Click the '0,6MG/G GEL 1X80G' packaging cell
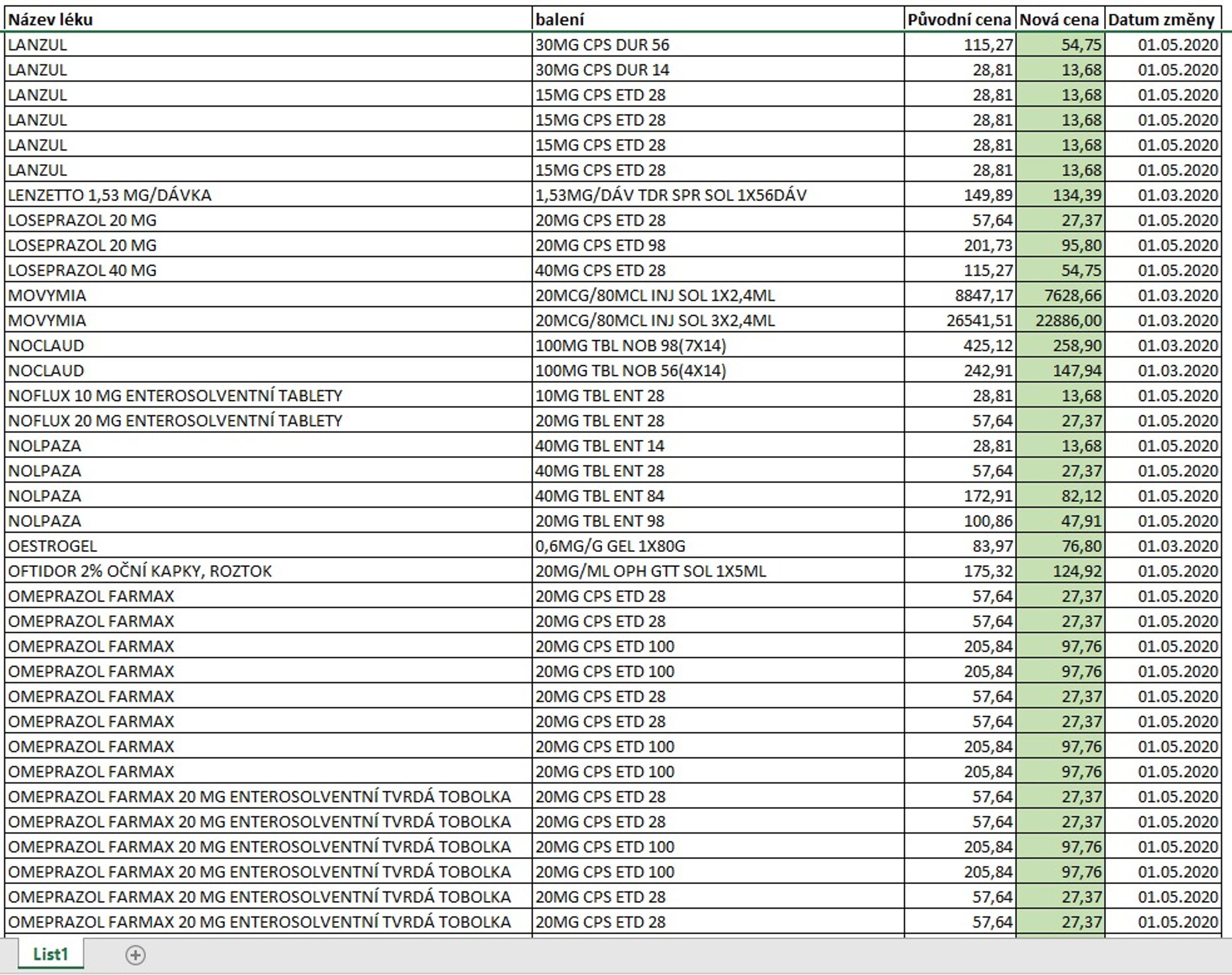This screenshot has width=1232, height=975. click(x=718, y=546)
